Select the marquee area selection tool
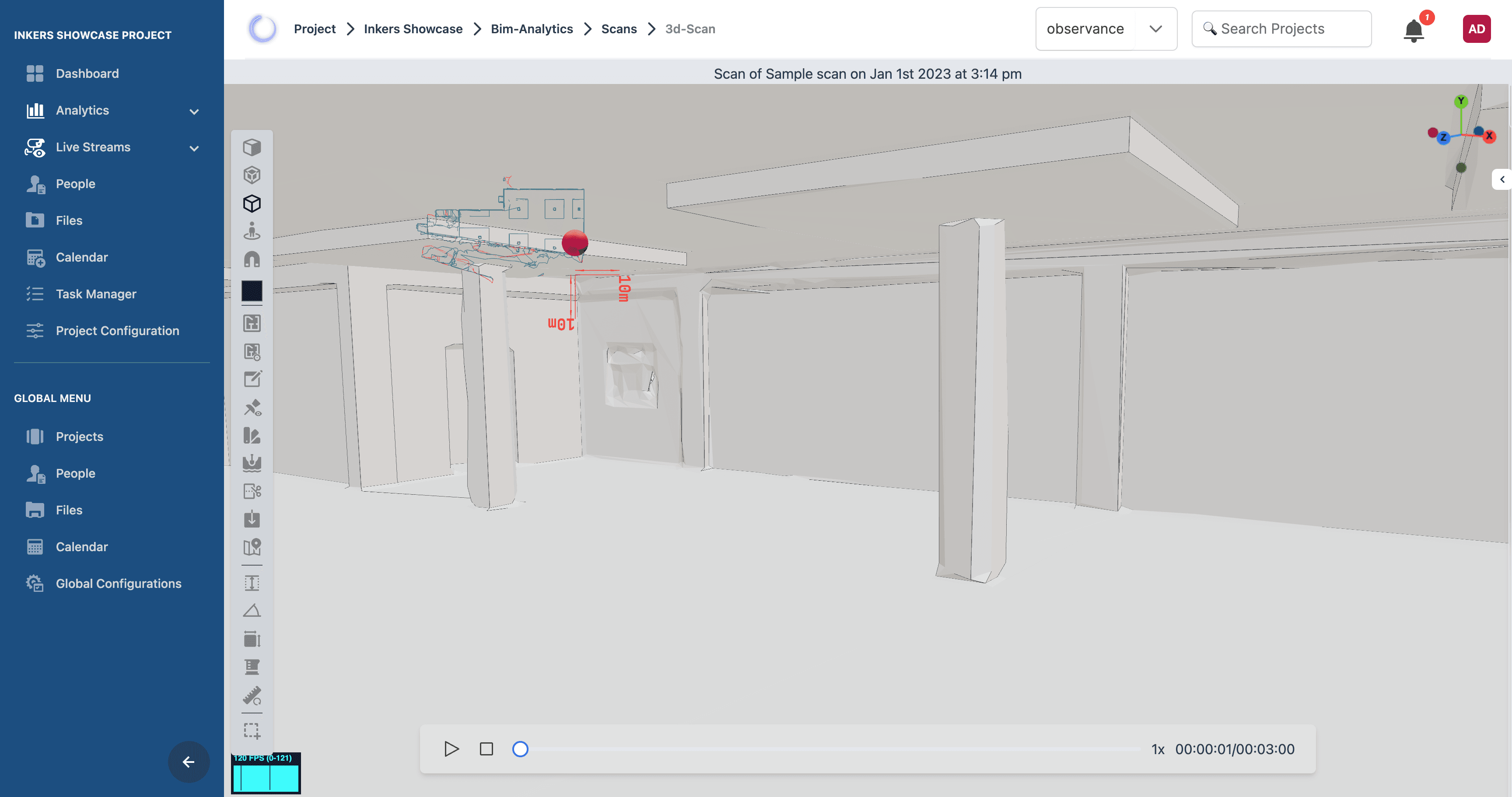The height and width of the screenshot is (797, 1512). [252, 731]
